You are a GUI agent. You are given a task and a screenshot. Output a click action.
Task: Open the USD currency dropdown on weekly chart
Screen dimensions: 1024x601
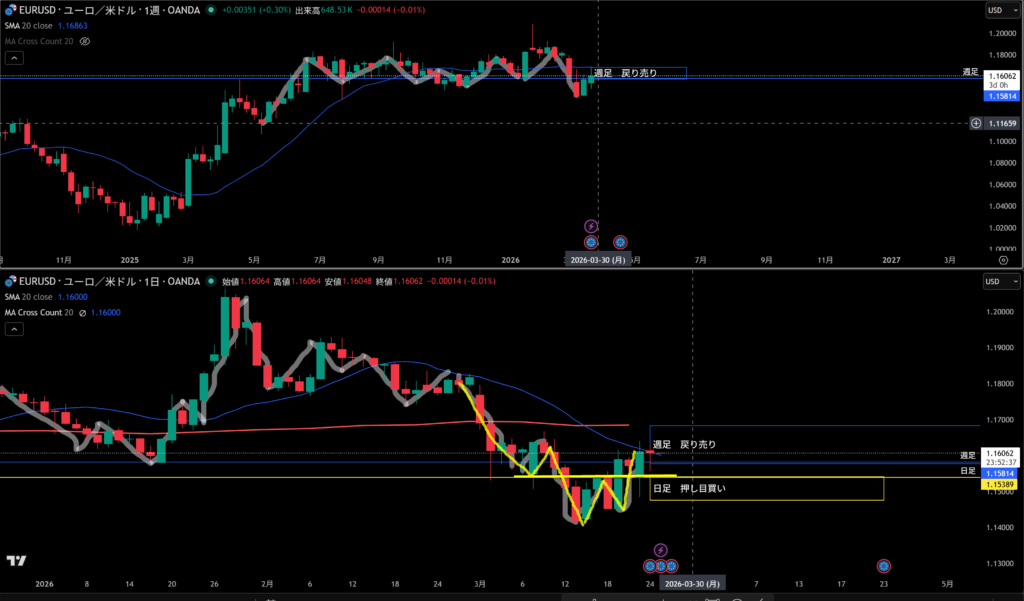pos(996,10)
